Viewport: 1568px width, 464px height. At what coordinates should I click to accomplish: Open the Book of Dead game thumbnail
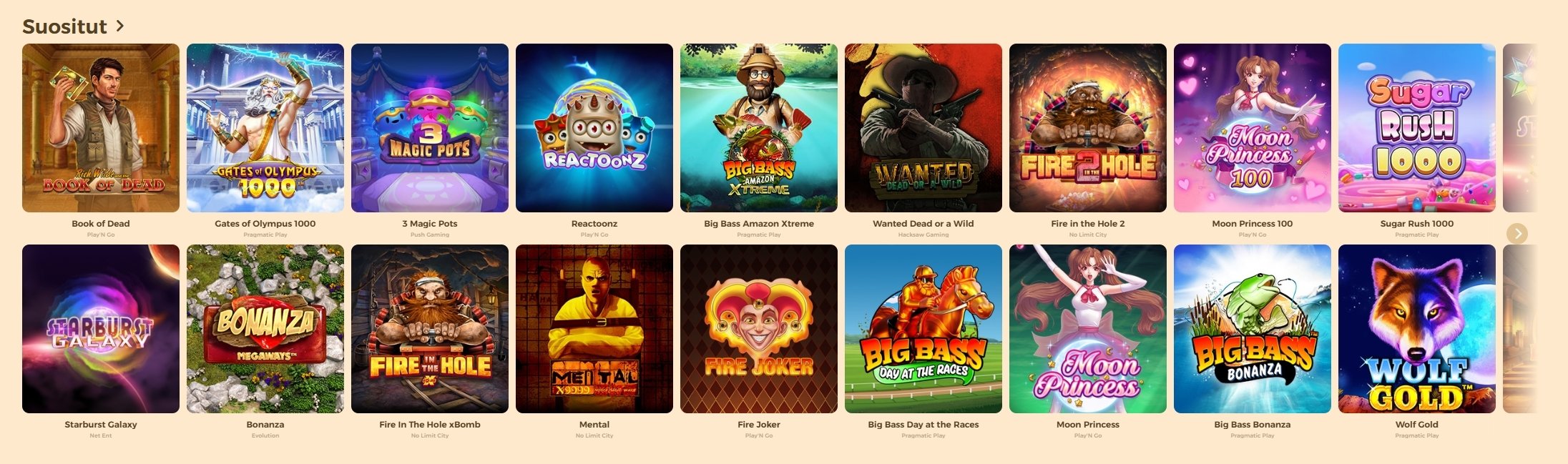point(101,128)
